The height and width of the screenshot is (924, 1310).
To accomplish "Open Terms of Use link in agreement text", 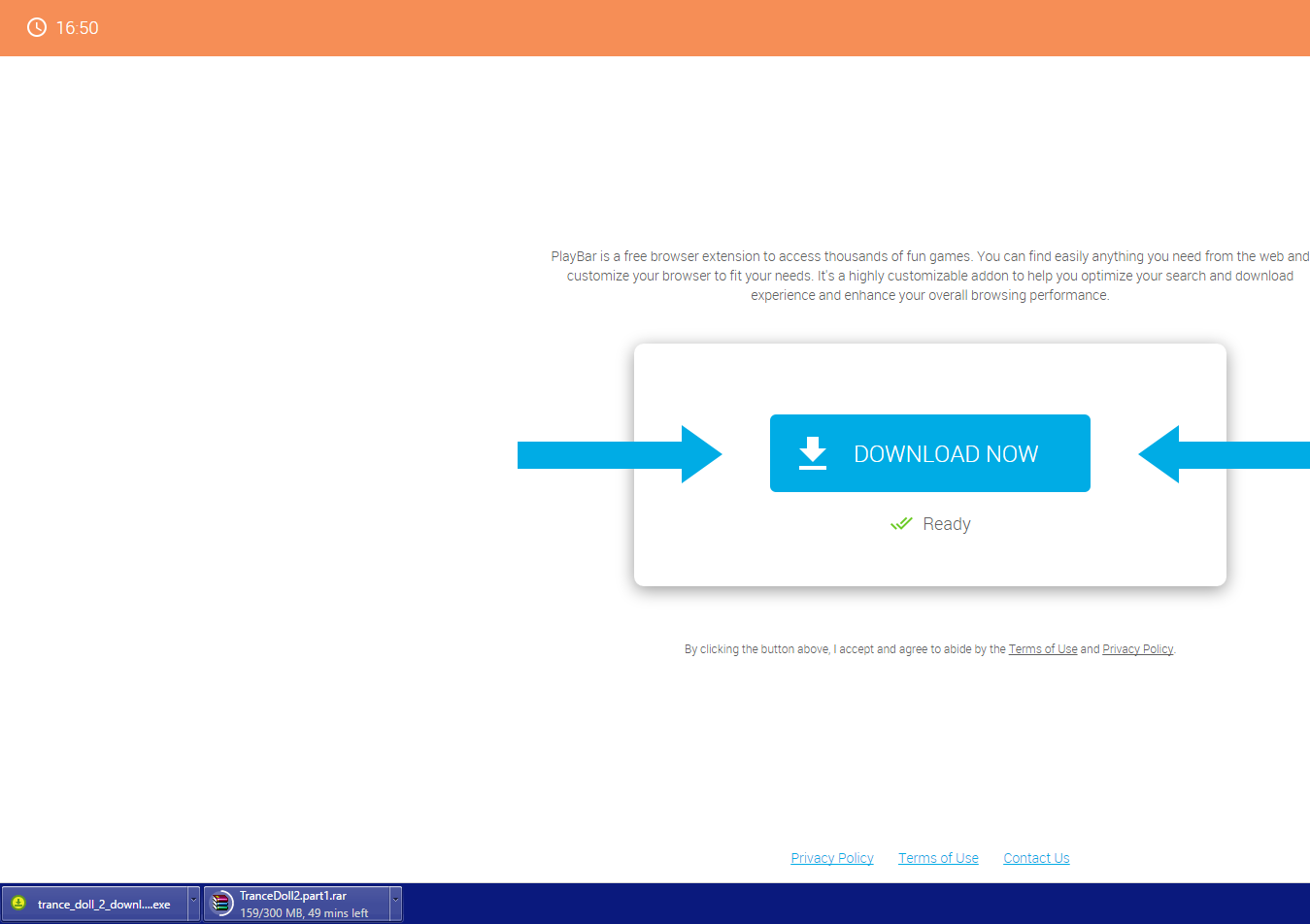I will pyautogui.click(x=1042, y=649).
